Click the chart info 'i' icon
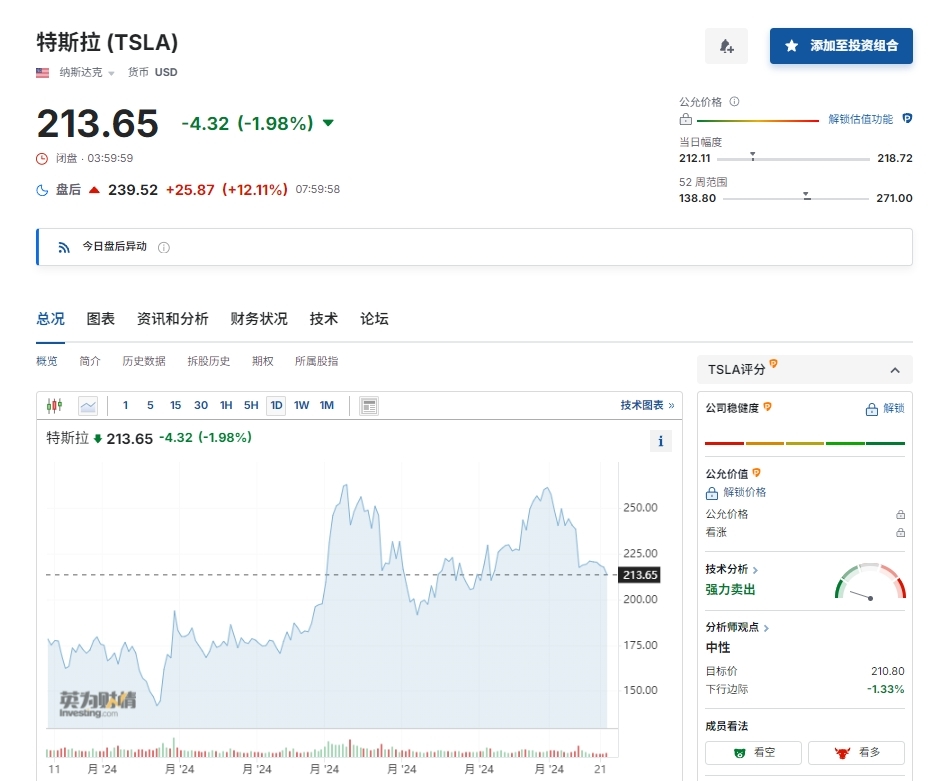Viewport: 929px width, 781px height. coord(660,441)
